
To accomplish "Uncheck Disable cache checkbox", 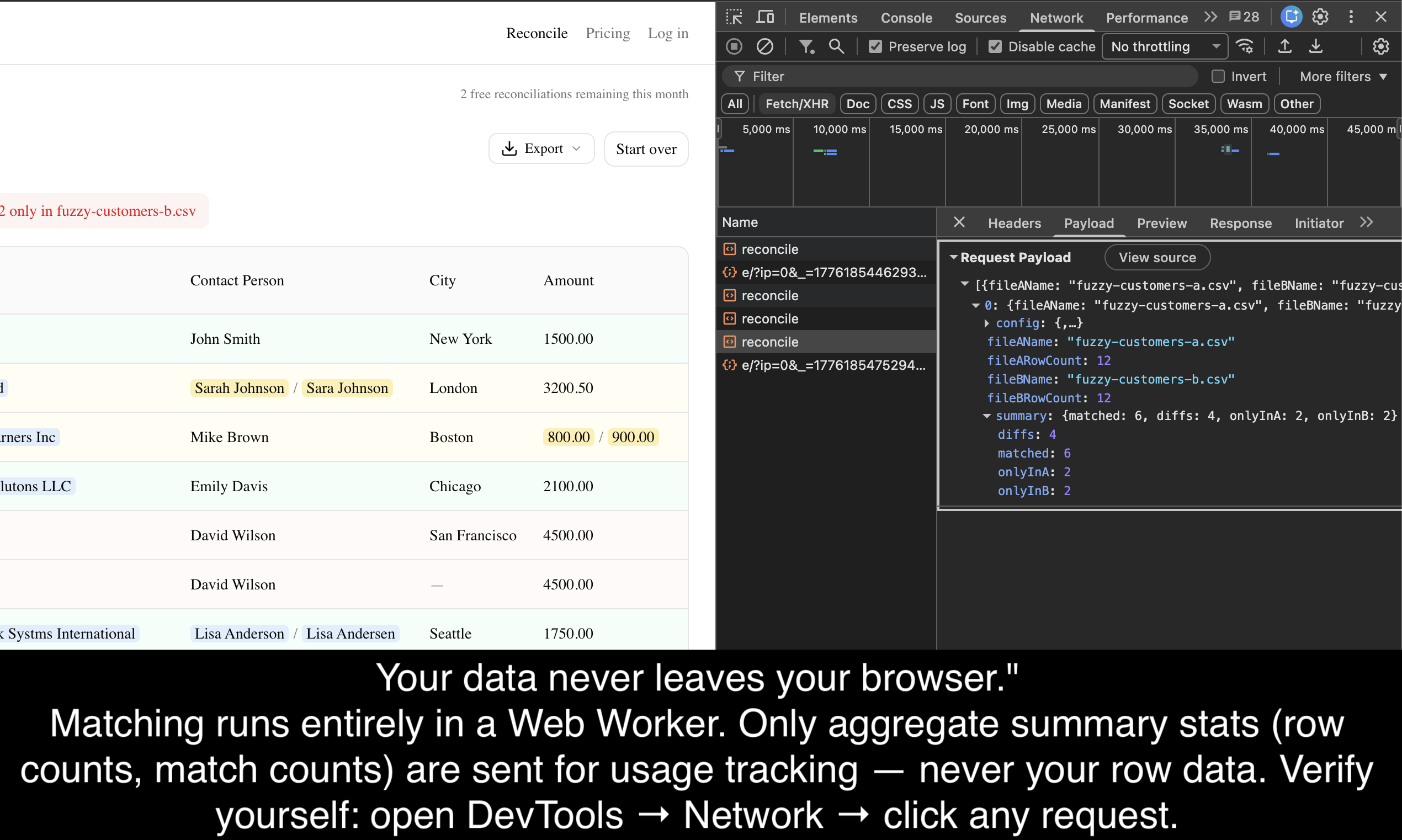I will (x=995, y=46).
